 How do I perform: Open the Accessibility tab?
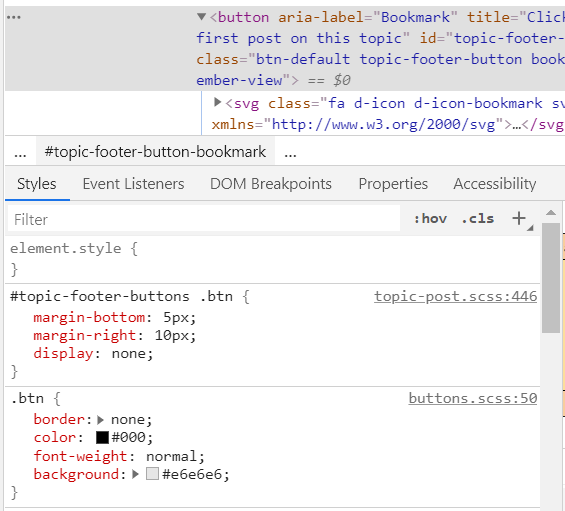pyautogui.click(x=495, y=184)
